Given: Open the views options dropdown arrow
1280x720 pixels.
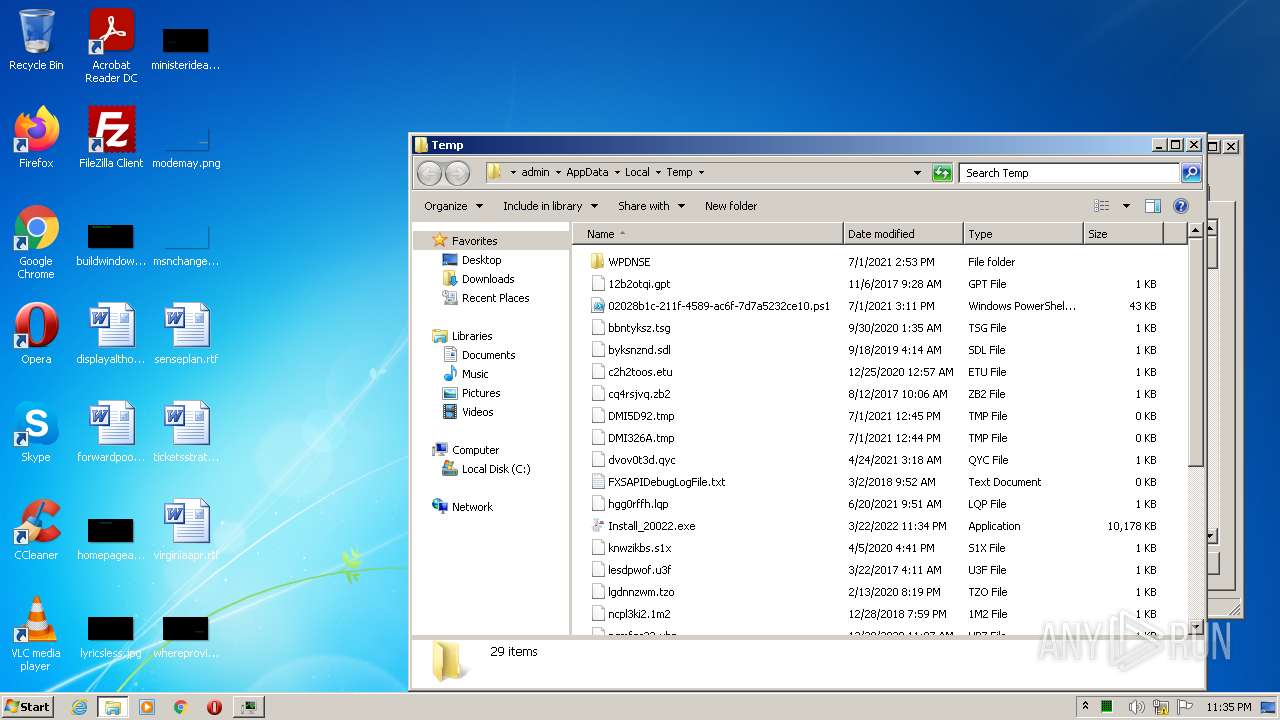Looking at the screenshot, I should [x=1125, y=206].
